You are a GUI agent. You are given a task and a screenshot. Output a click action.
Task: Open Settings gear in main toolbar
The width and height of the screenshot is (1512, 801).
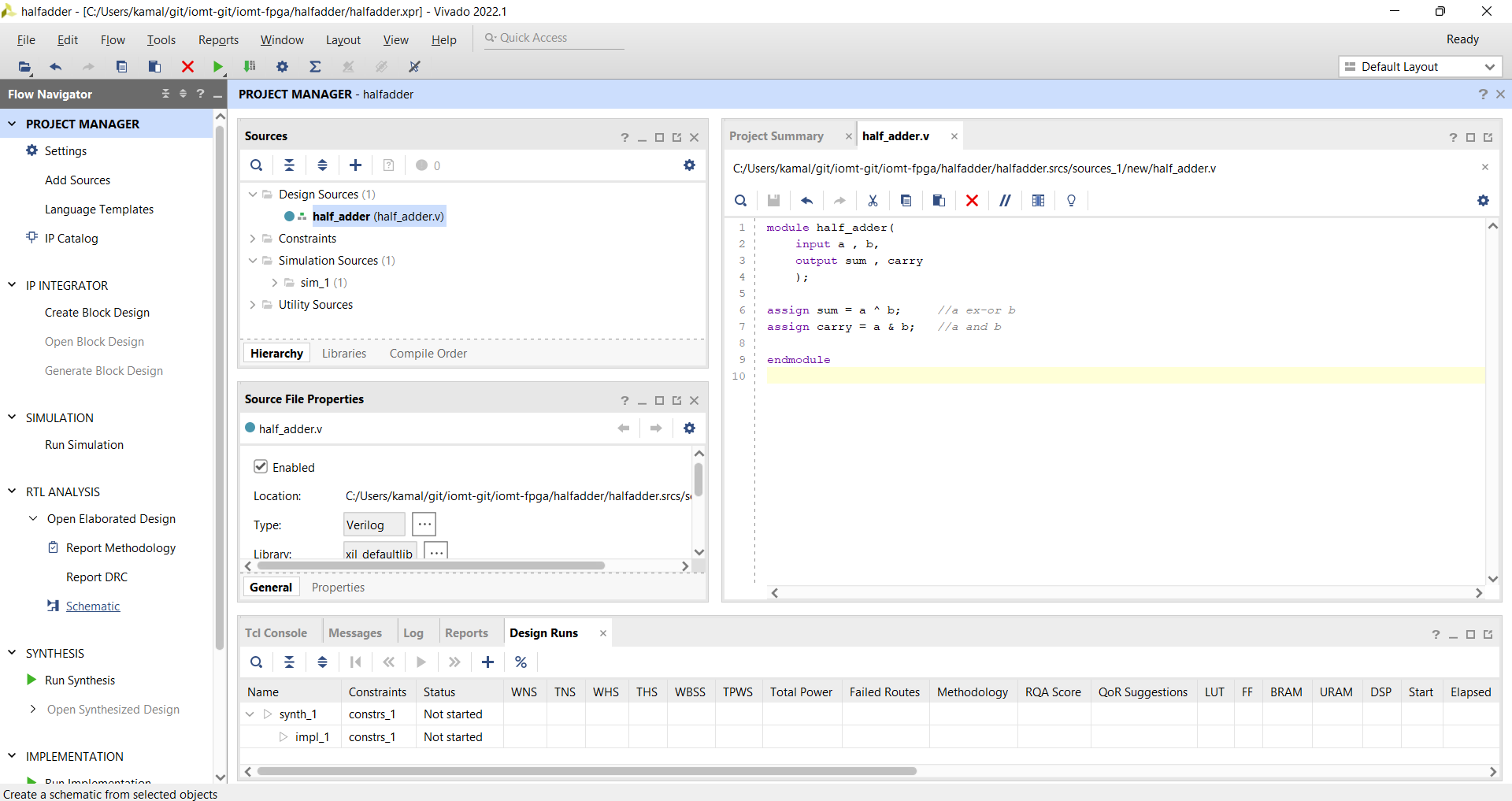[x=282, y=67]
